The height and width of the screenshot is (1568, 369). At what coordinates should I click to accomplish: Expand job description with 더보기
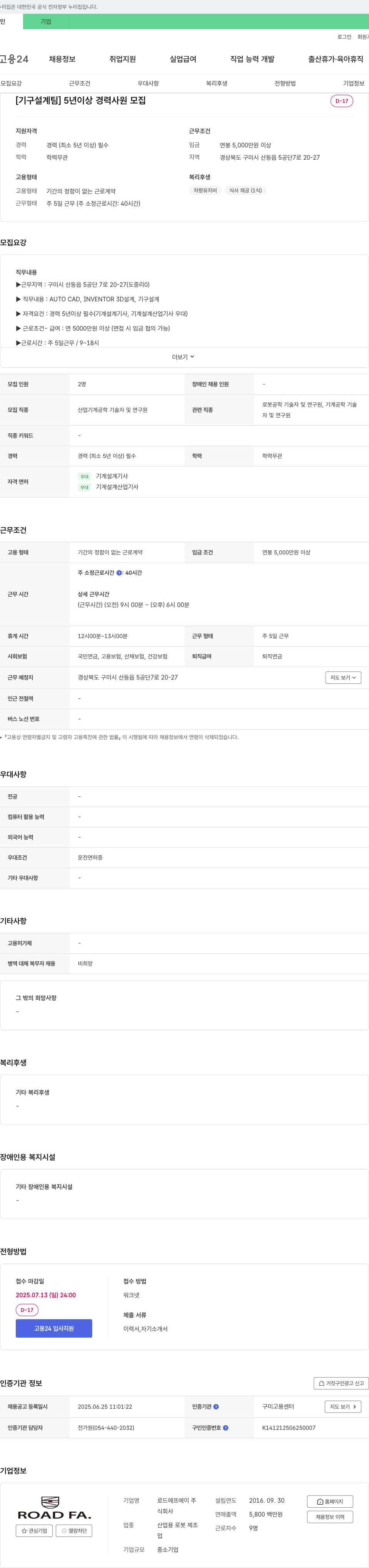[183, 357]
